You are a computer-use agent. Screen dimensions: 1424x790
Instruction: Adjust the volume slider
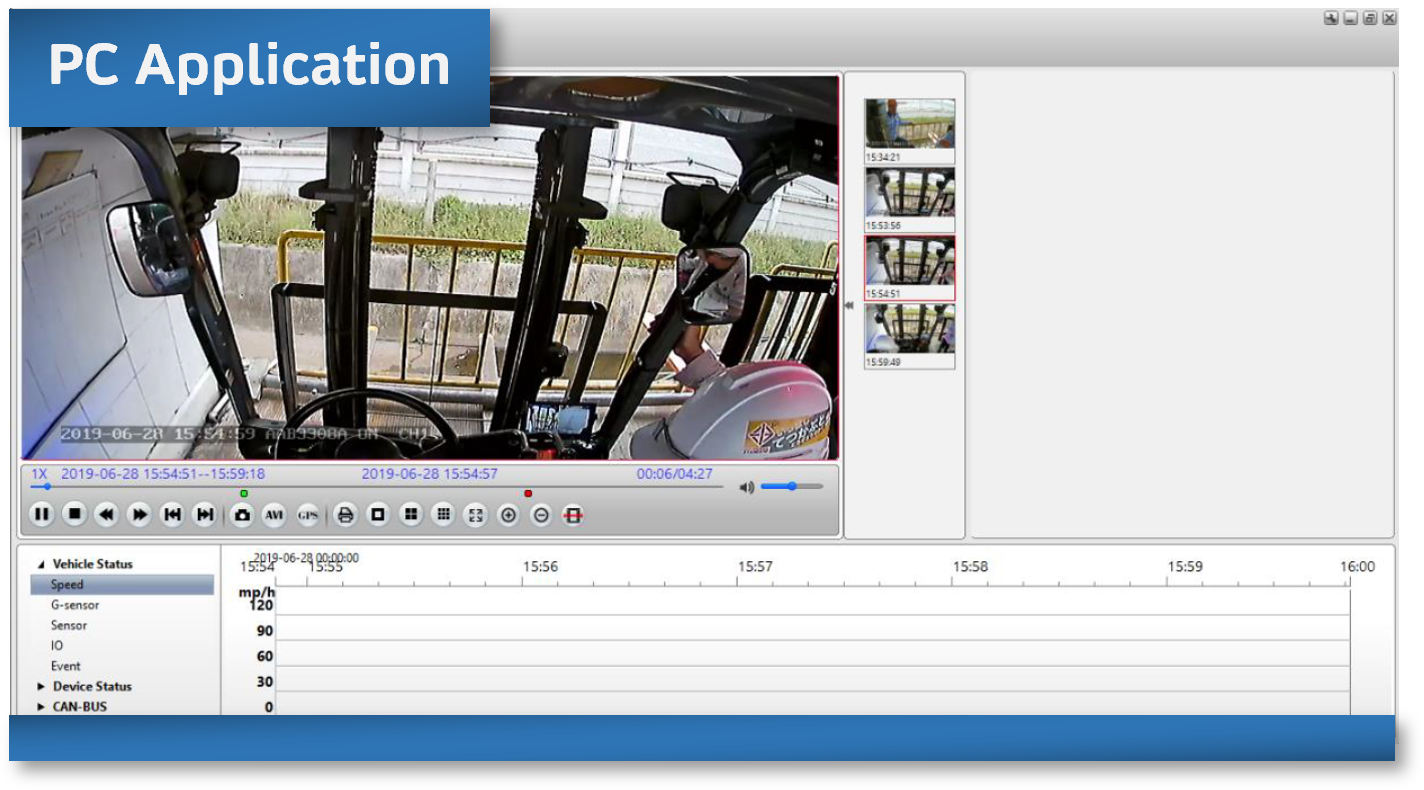(792, 486)
